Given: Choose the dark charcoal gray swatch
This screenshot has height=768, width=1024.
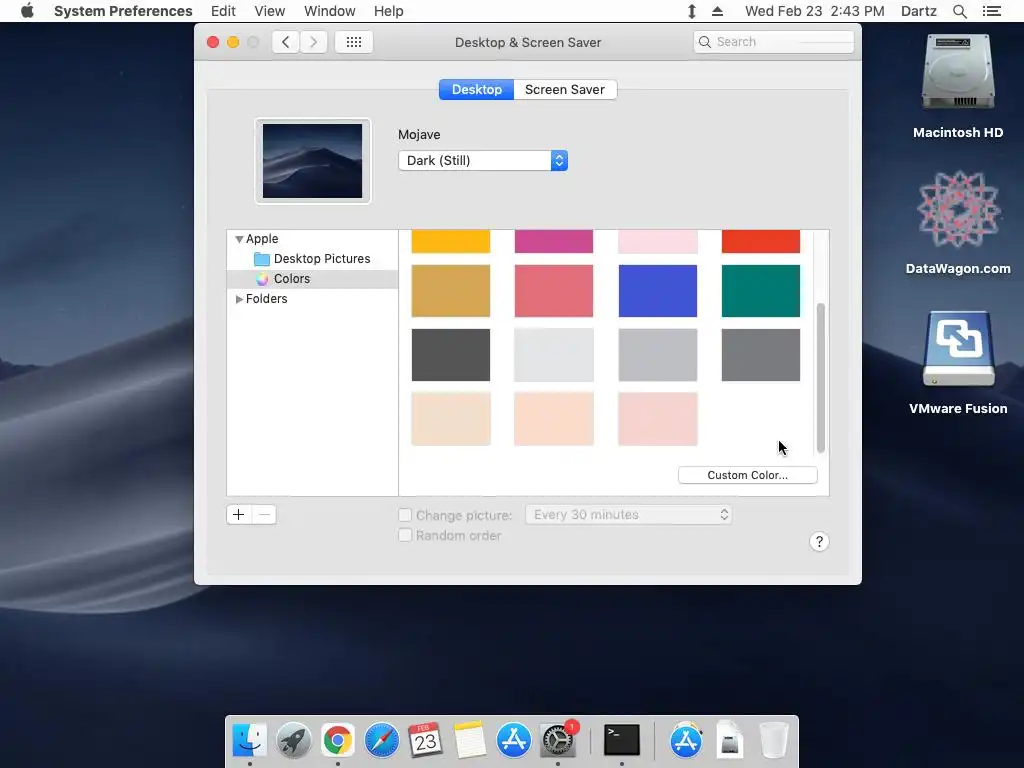Looking at the screenshot, I should coord(451,355).
